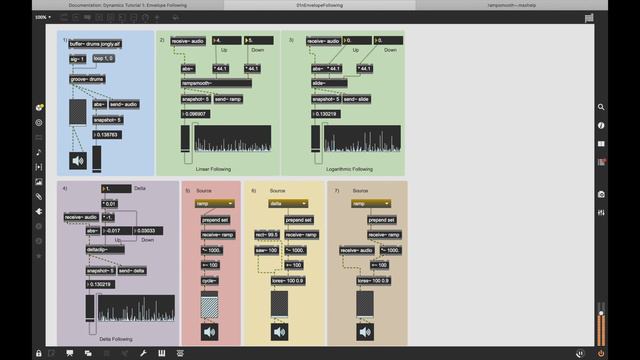This screenshot has width=640, height=360.
Task: Click the 'cycle~' object in panel 5
Action: [x=210, y=281]
